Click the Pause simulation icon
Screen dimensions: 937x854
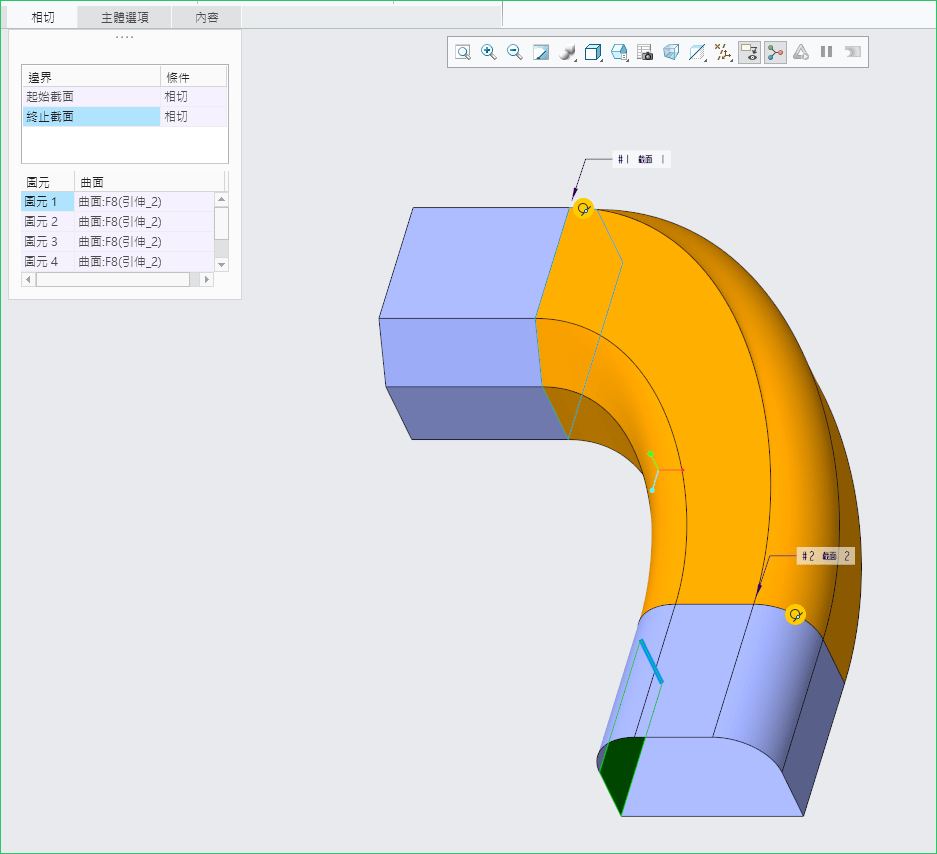coord(827,52)
